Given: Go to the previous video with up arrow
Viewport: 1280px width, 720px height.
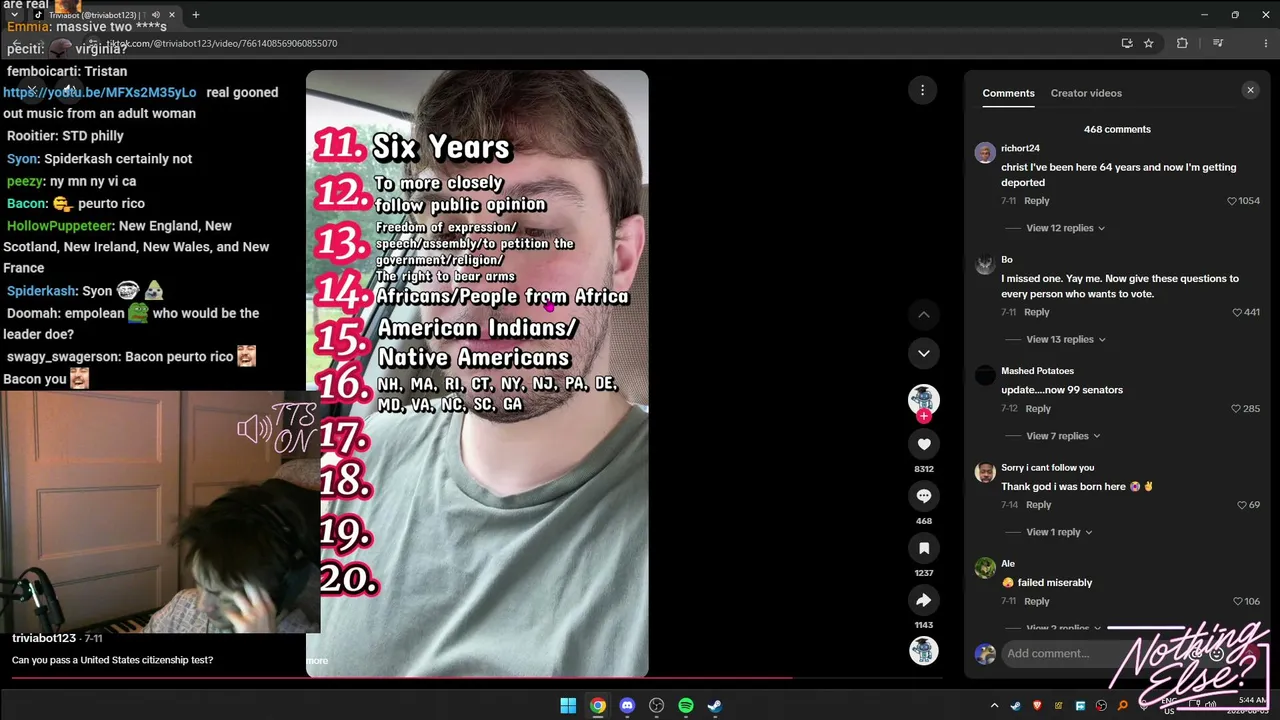Looking at the screenshot, I should click(x=924, y=314).
